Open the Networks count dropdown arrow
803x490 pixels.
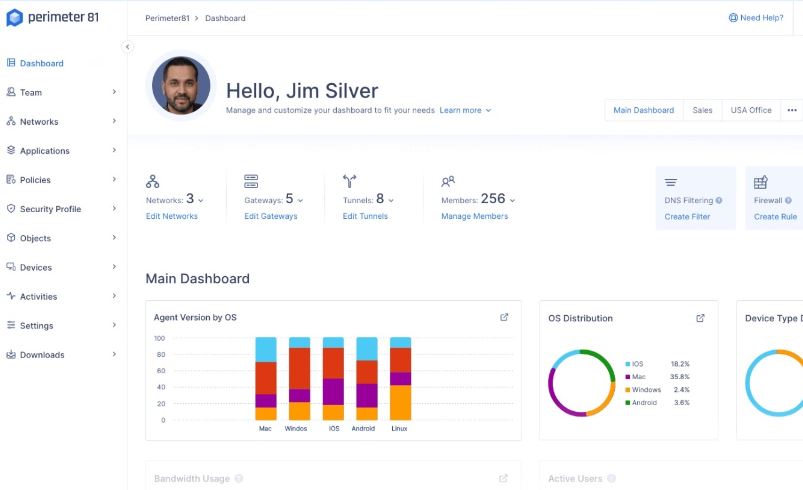(x=201, y=201)
